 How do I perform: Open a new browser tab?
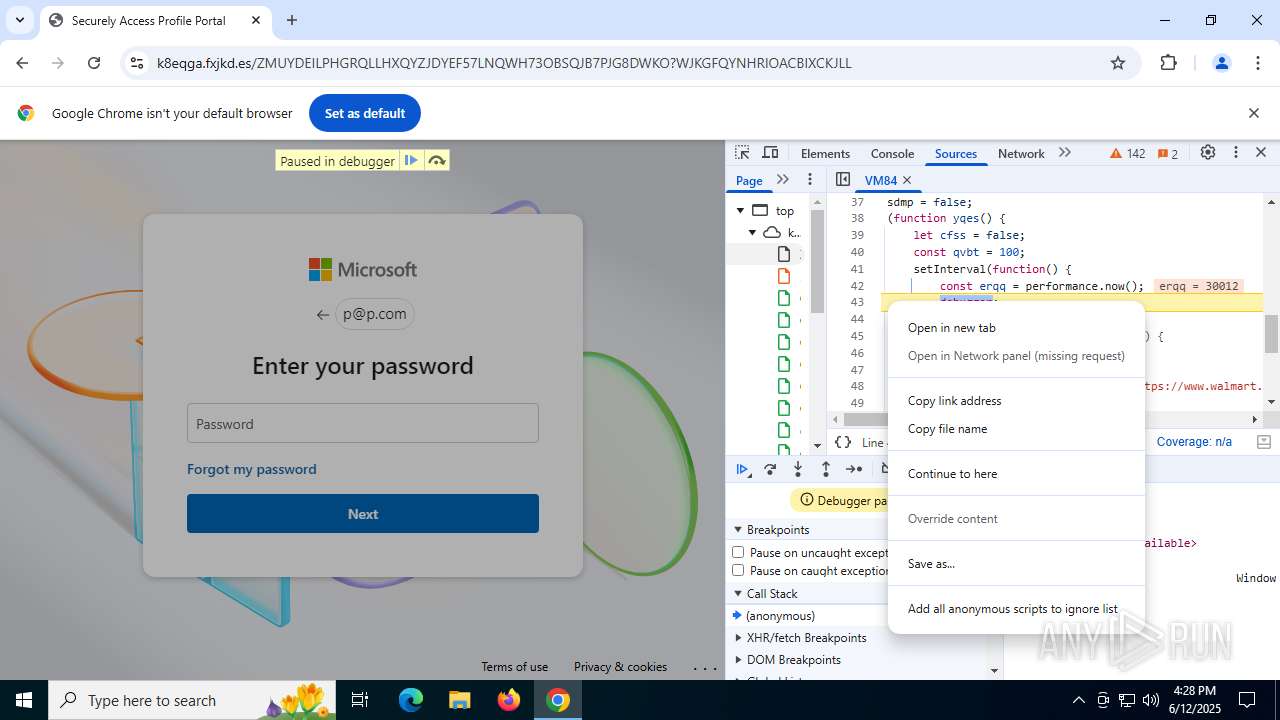(x=292, y=20)
